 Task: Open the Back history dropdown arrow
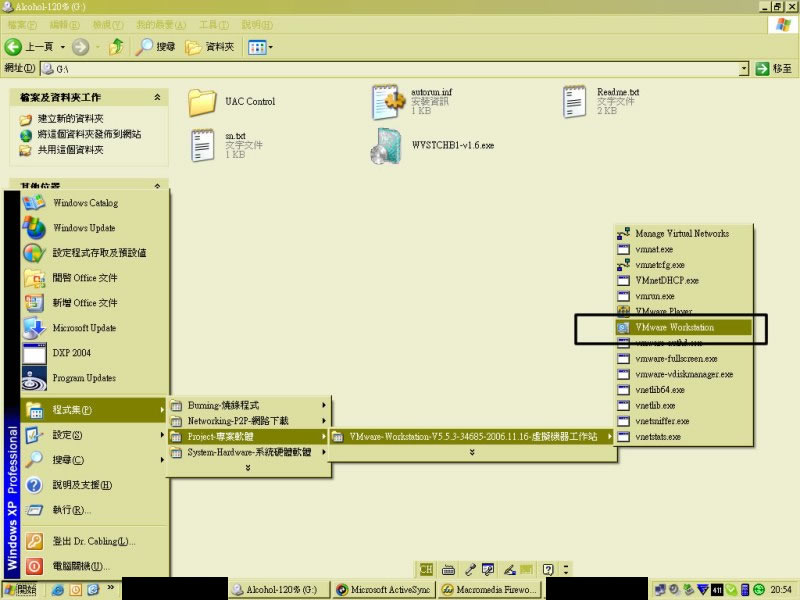click(63, 47)
